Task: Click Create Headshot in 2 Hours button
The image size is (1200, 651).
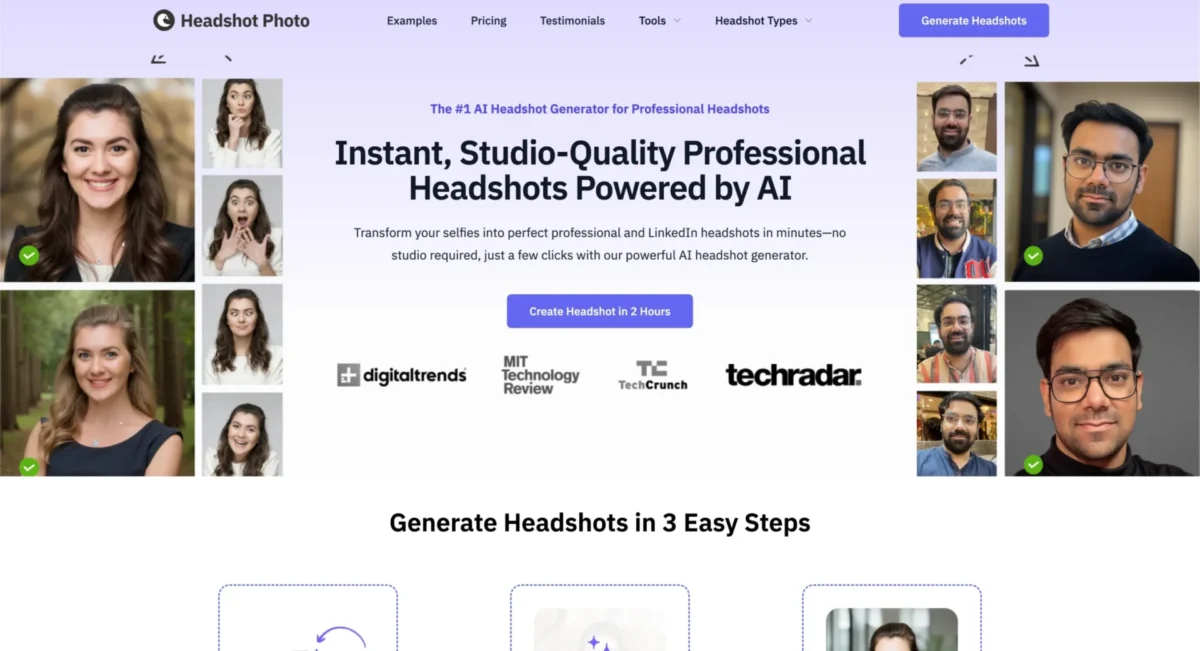Action: pos(600,311)
